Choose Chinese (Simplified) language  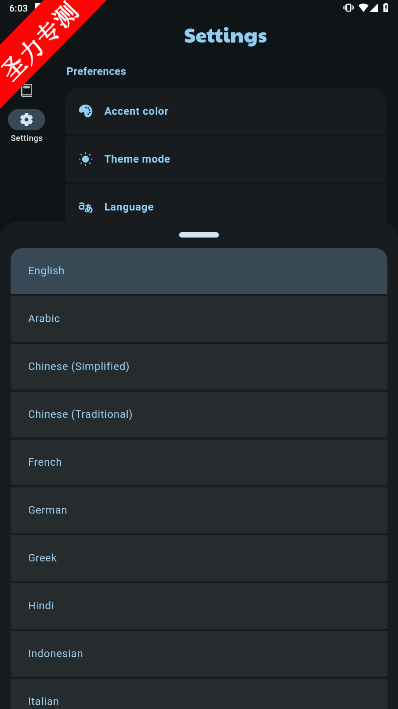199,367
